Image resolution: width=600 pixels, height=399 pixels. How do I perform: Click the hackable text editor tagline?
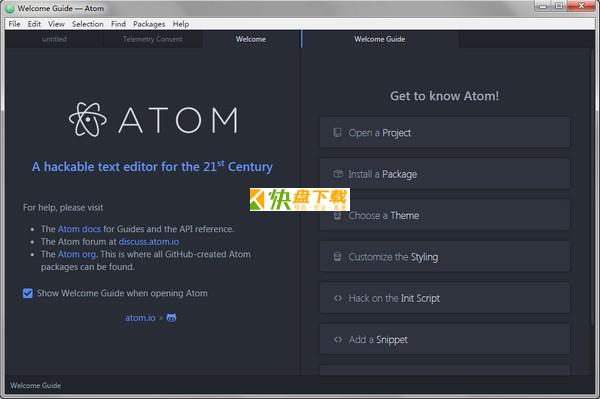pyautogui.click(x=152, y=166)
